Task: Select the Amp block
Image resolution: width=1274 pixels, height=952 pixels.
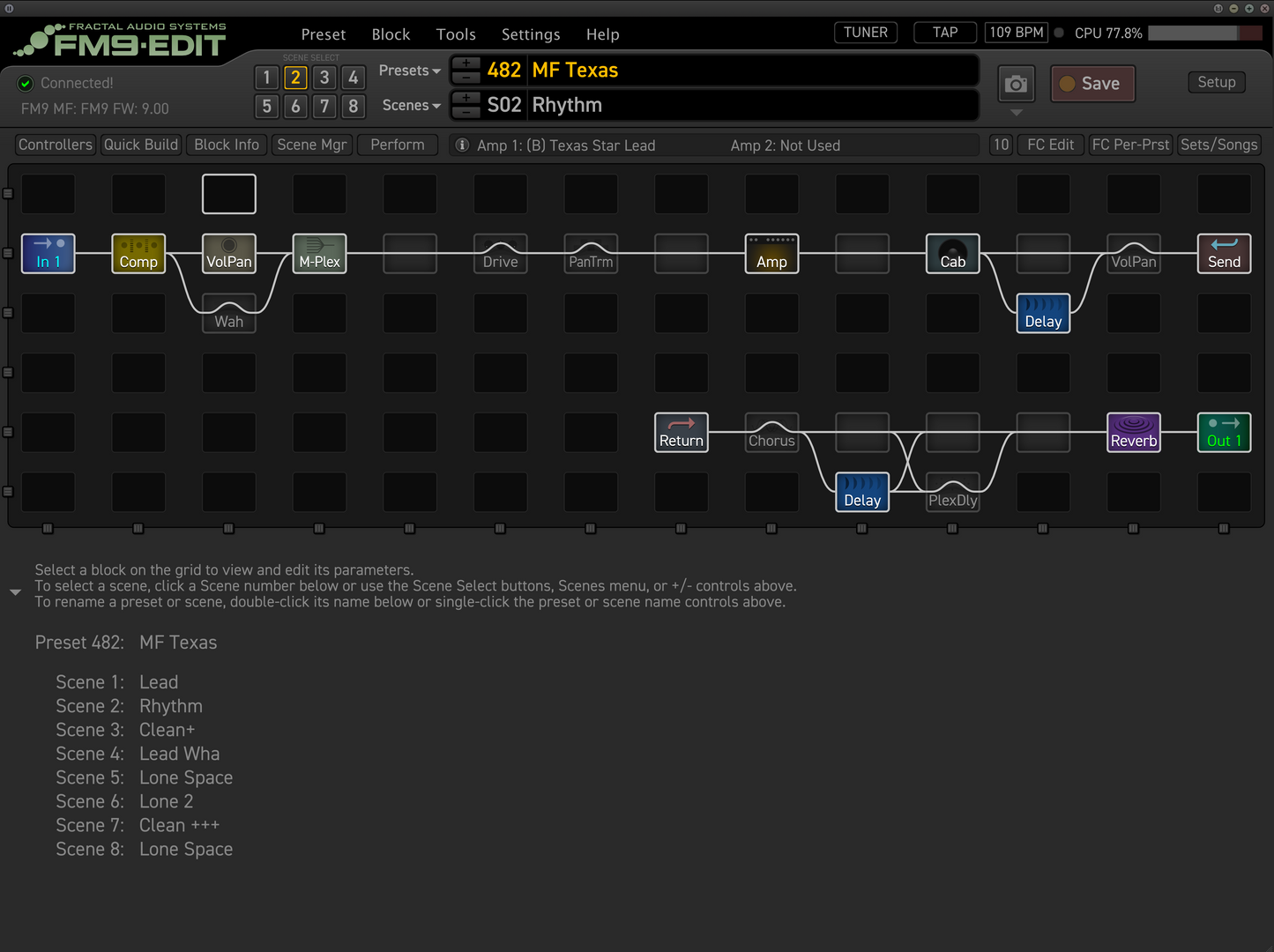Action: pos(771,253)
